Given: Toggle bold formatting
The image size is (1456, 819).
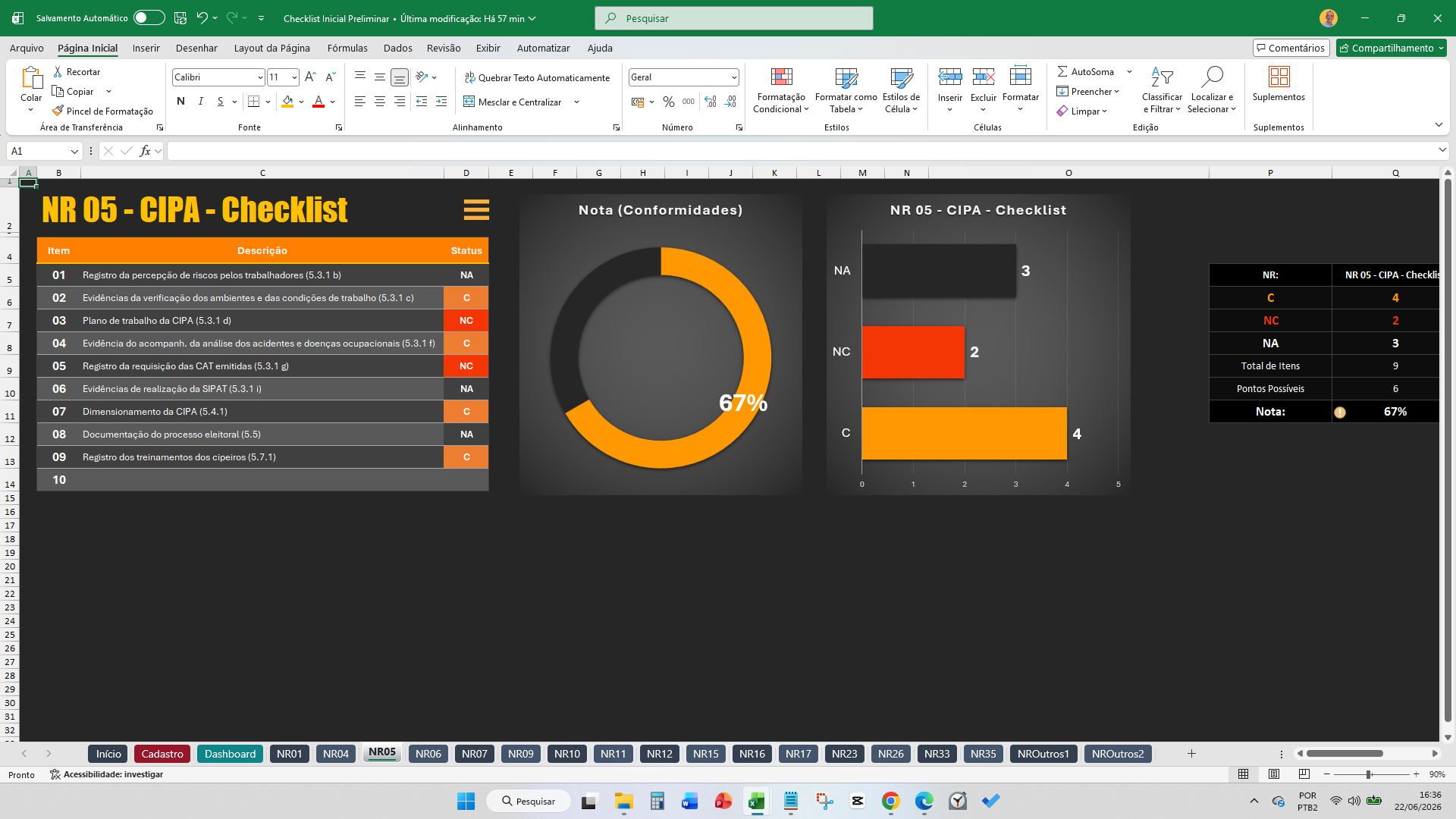Looking at the screenshot, I should click(x=180, y=102).
